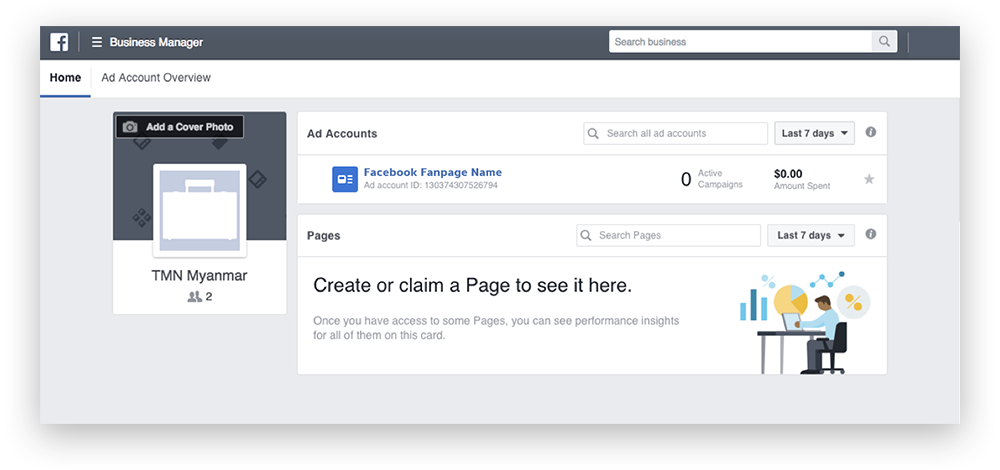
Task: Click the Ad account ID text
Action: point(430,186)
